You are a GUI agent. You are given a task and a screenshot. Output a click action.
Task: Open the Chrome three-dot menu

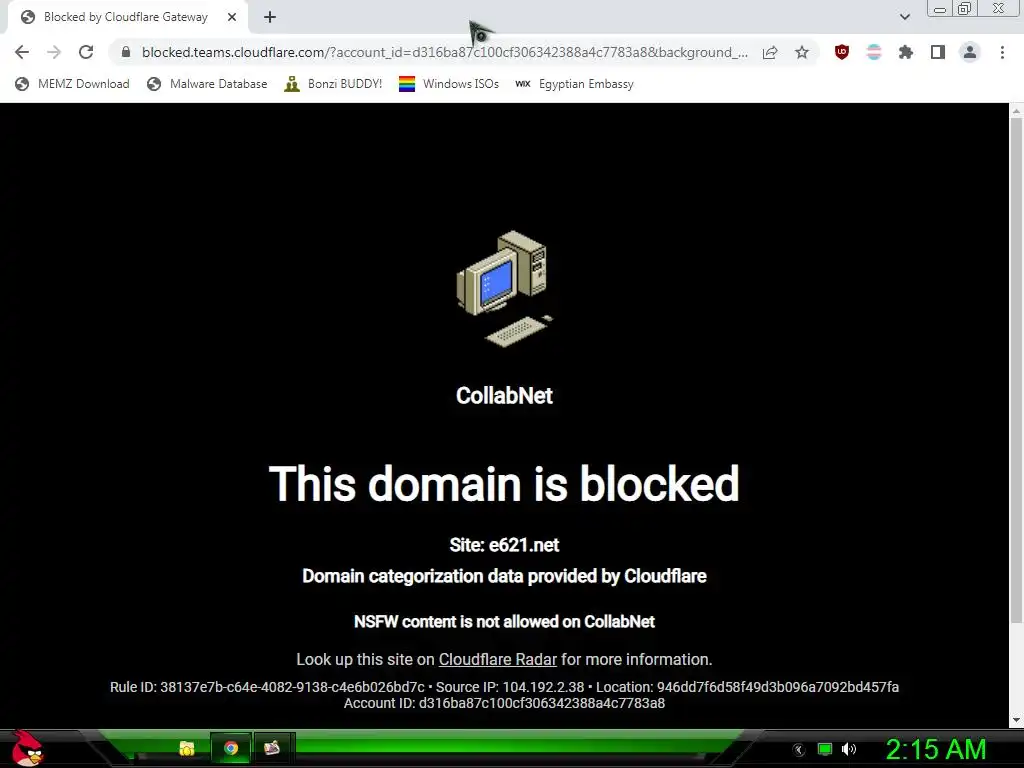click(x=1002, y=52)
